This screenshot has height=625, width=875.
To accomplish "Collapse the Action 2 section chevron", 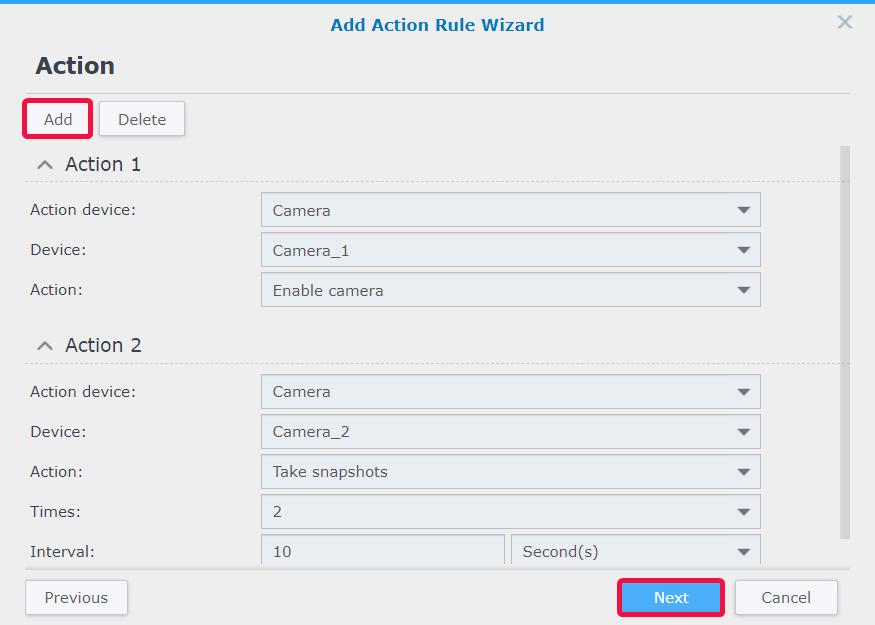I will tap(45, 346).
